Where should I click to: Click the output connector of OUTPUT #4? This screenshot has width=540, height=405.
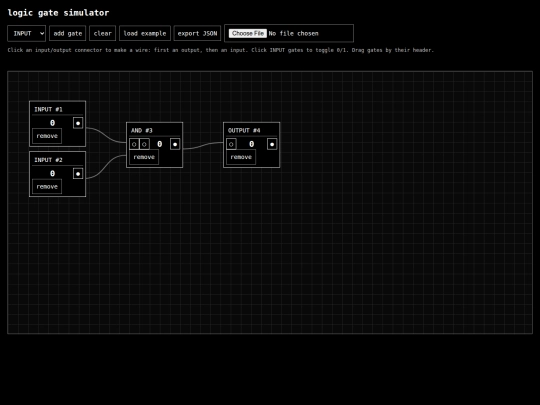272,144
